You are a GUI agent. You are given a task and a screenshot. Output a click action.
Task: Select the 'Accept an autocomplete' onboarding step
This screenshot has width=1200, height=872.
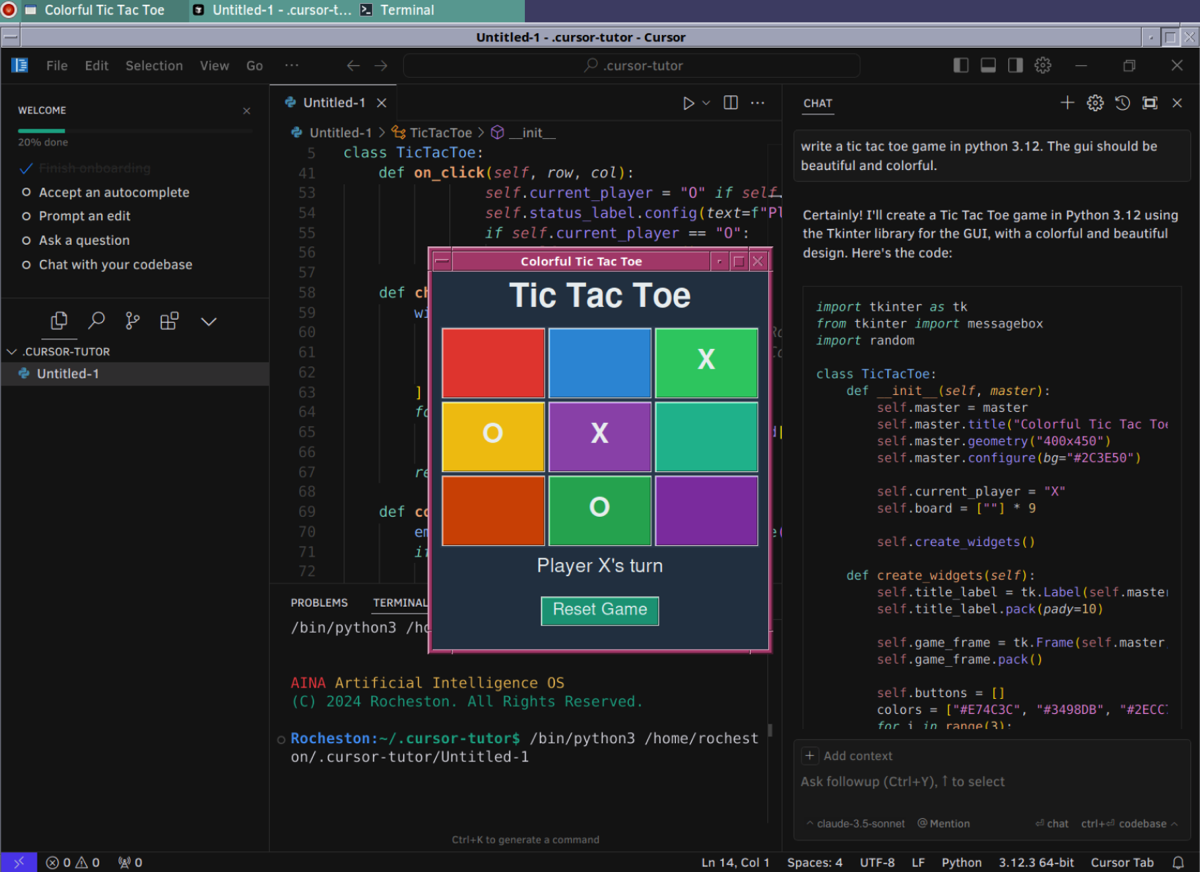coord(113,192)
